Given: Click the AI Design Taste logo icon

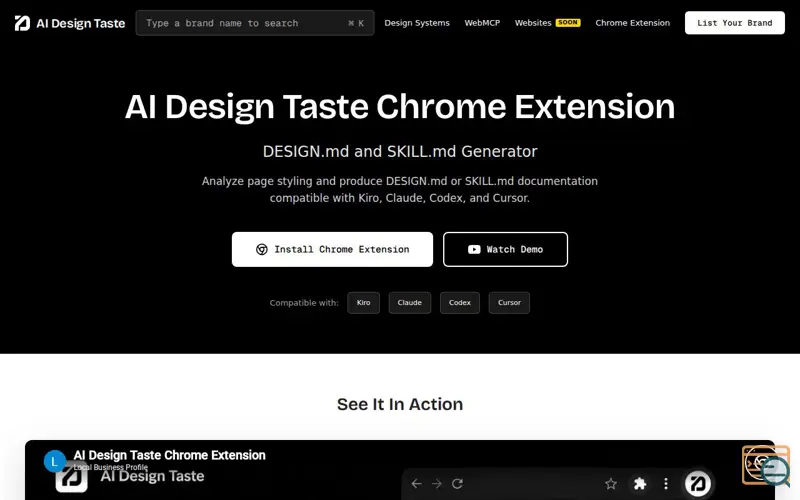Looking at the screenshot, I should coord(22,23).
